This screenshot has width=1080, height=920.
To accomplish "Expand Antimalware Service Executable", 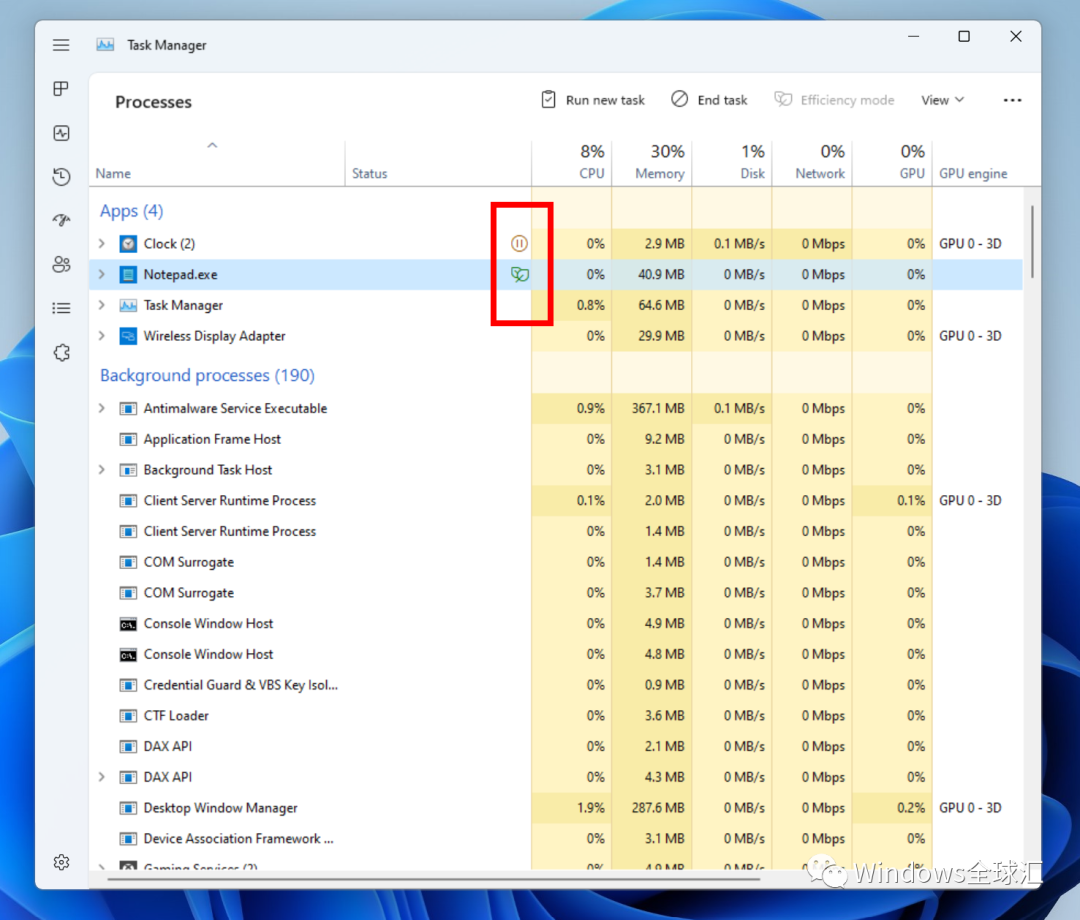I will pos(102,408).
